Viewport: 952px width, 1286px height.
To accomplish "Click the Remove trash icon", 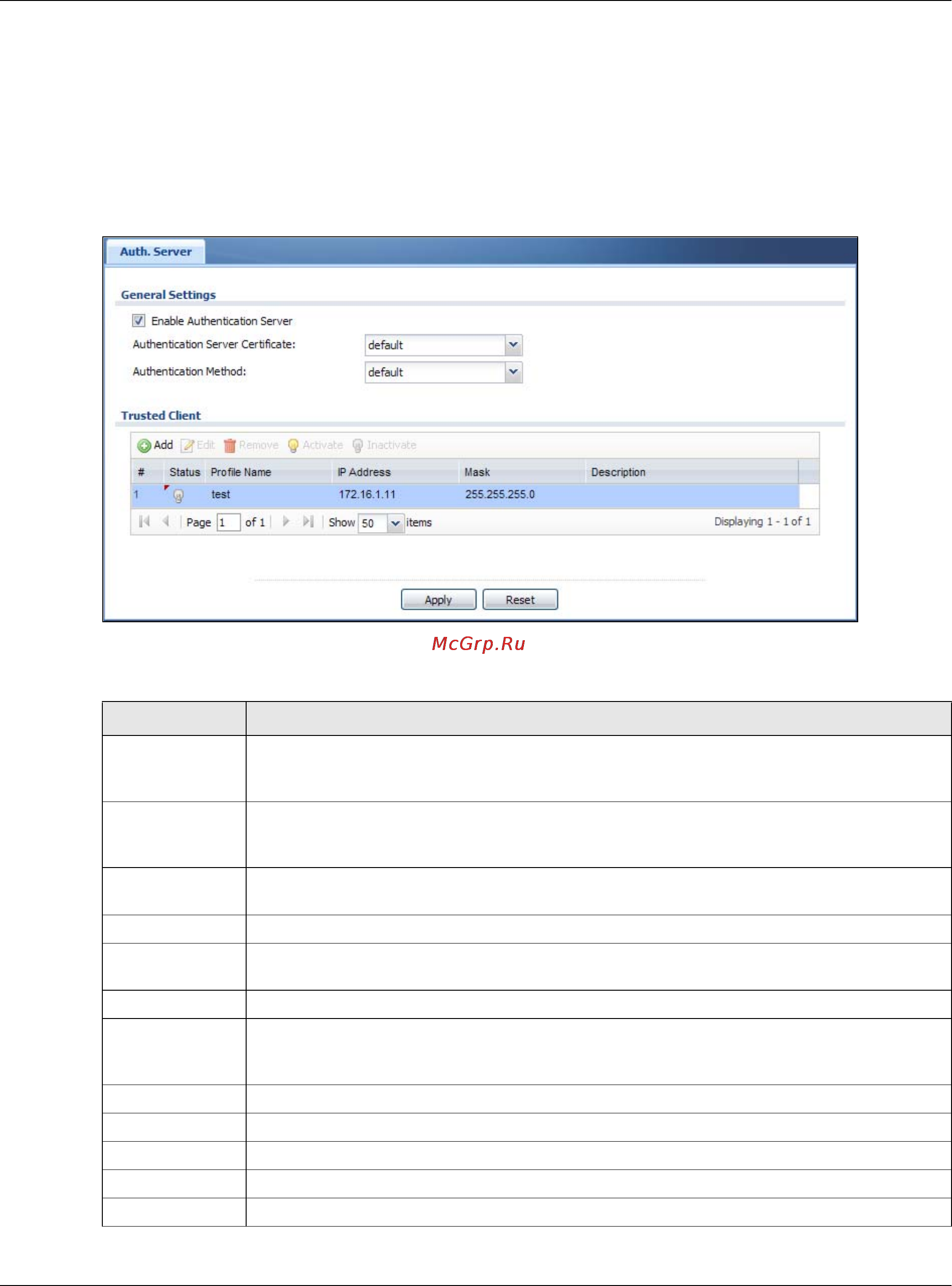I will [x=230, y=446].
